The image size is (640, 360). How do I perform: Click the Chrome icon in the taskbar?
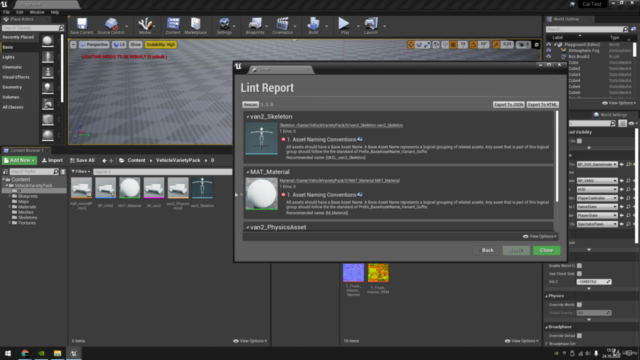pos(25,353)
